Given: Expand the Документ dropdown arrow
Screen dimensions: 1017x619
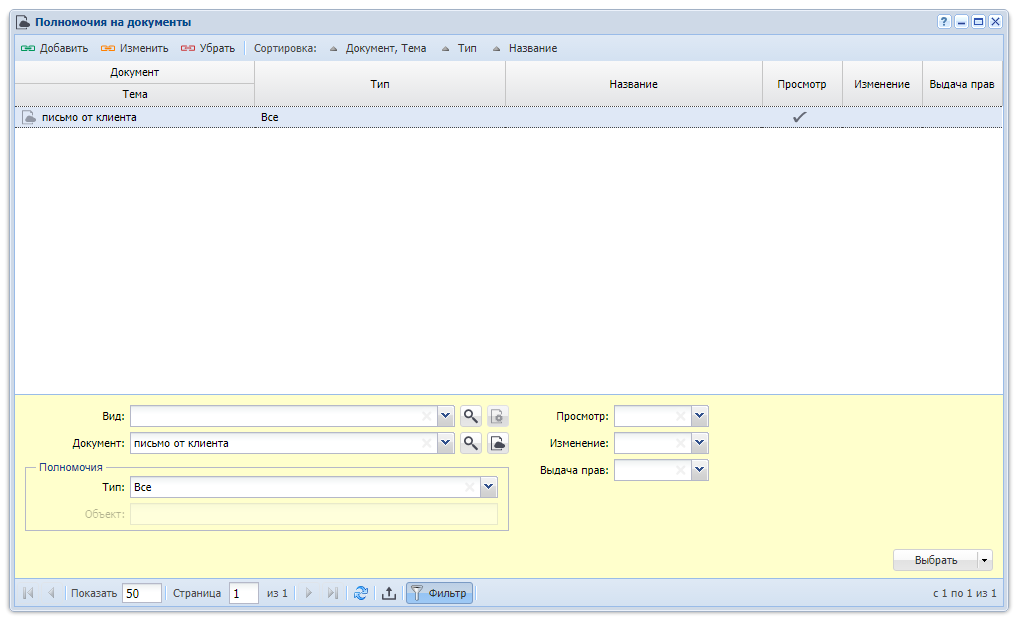Looking at the screenshot, I should pos(446,443).
